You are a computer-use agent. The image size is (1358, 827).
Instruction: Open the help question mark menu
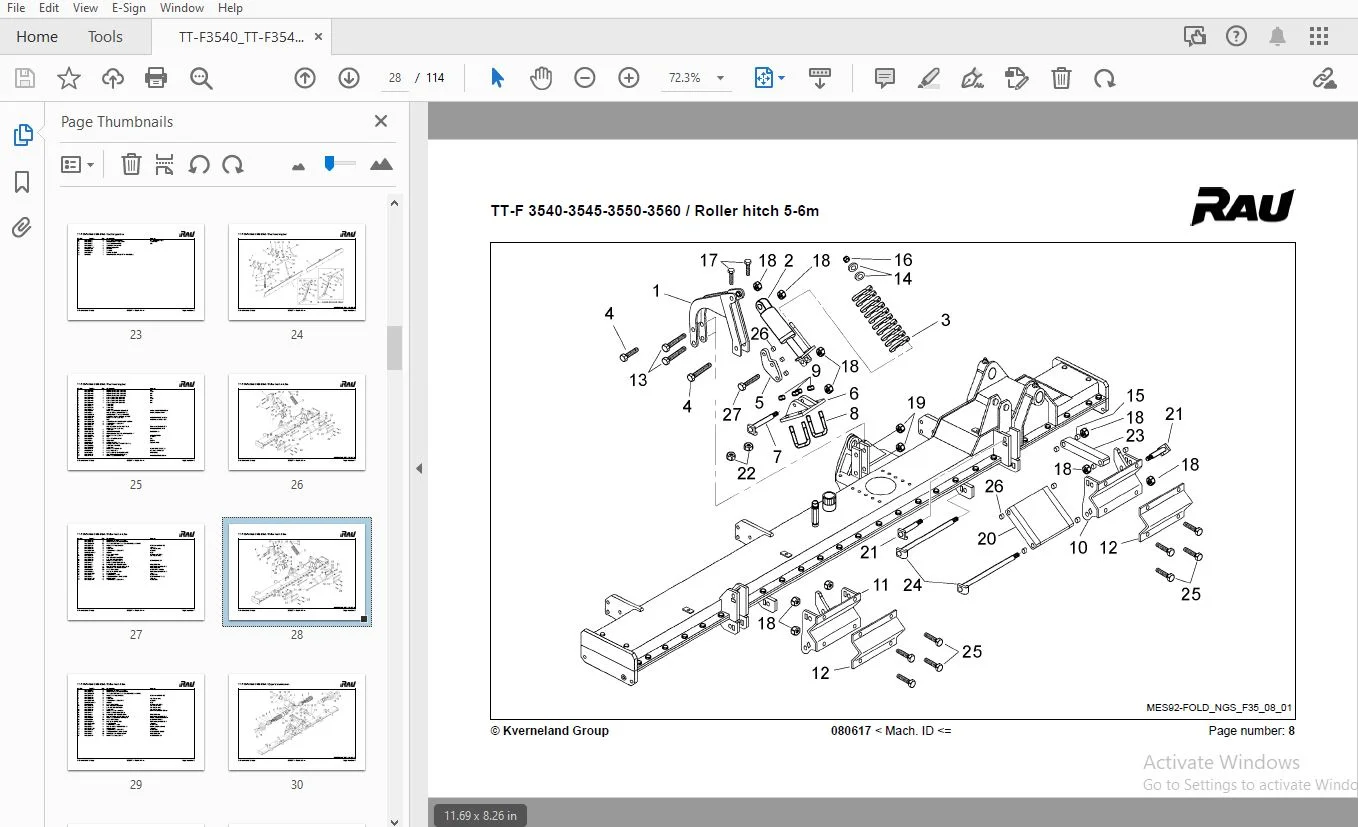click(x=1236, y=36)
